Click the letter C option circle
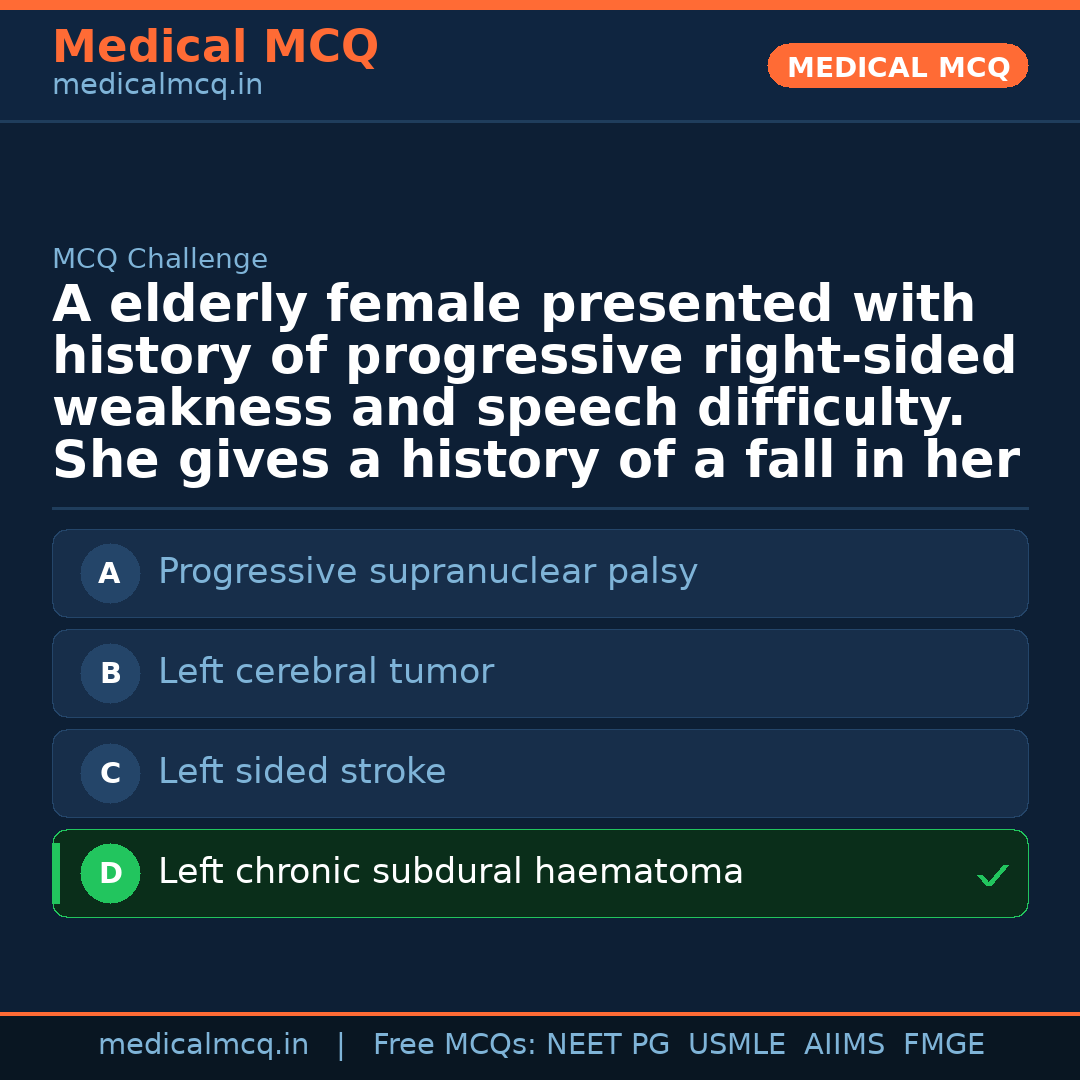 coord(110,773)
